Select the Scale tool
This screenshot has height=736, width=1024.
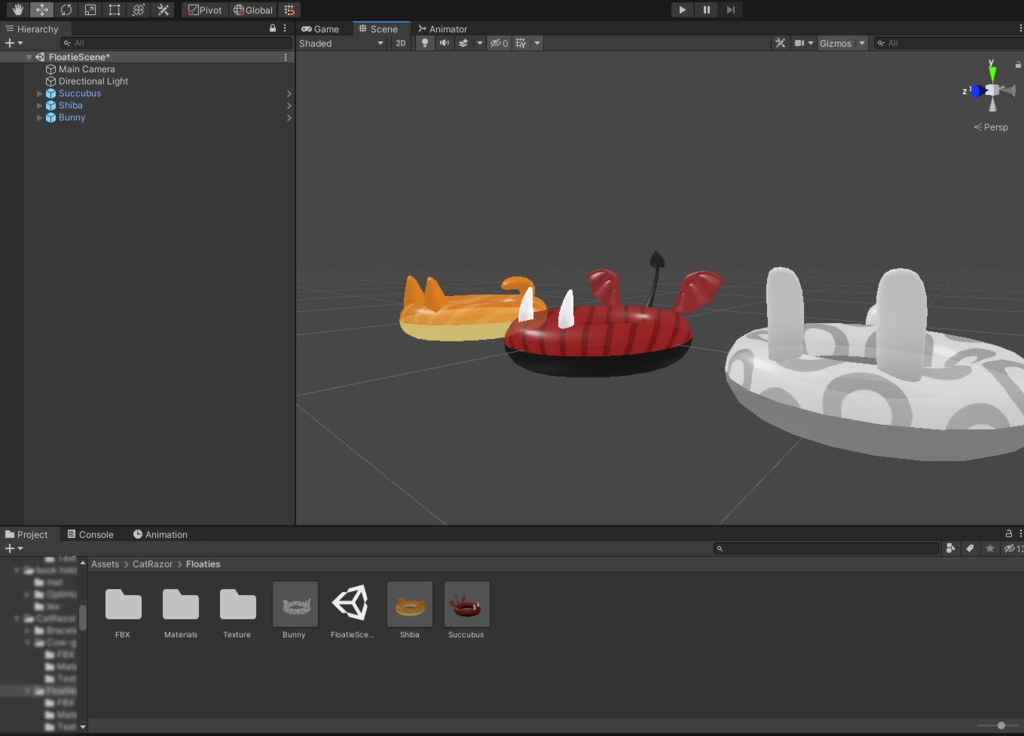[90, 10]
